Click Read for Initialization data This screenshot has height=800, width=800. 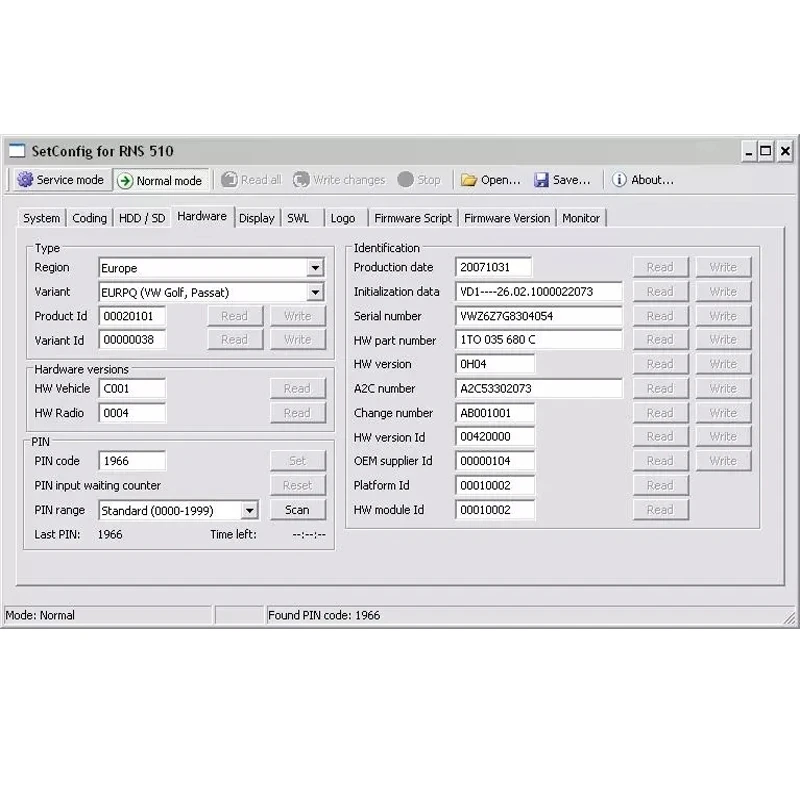[x=660, y=292]
